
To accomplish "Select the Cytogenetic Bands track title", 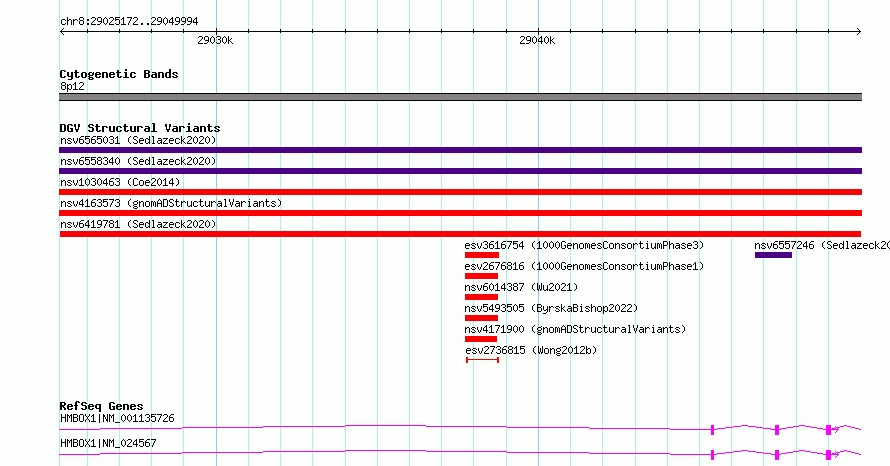I will coord(119,74).
